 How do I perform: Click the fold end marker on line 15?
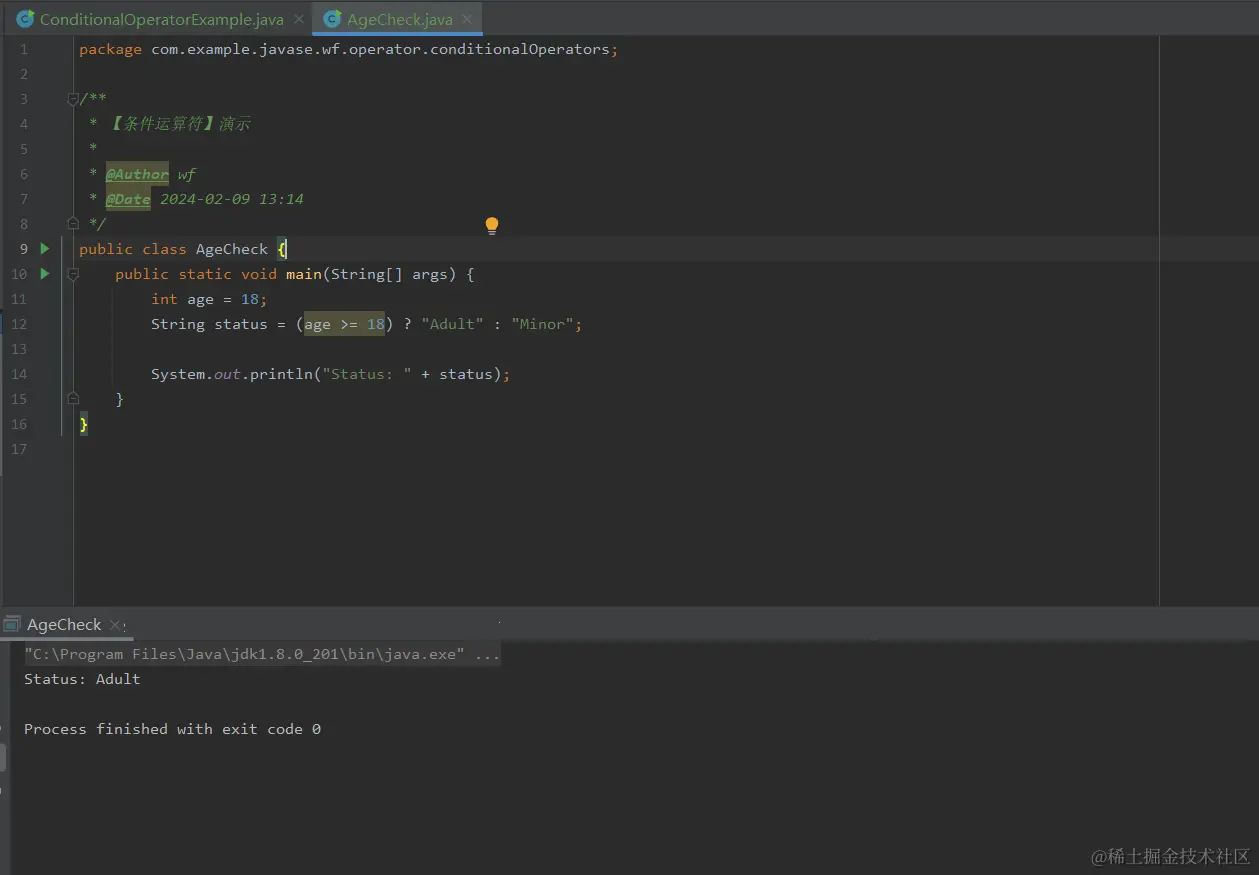pyautogui.click(x=73, y=398)
